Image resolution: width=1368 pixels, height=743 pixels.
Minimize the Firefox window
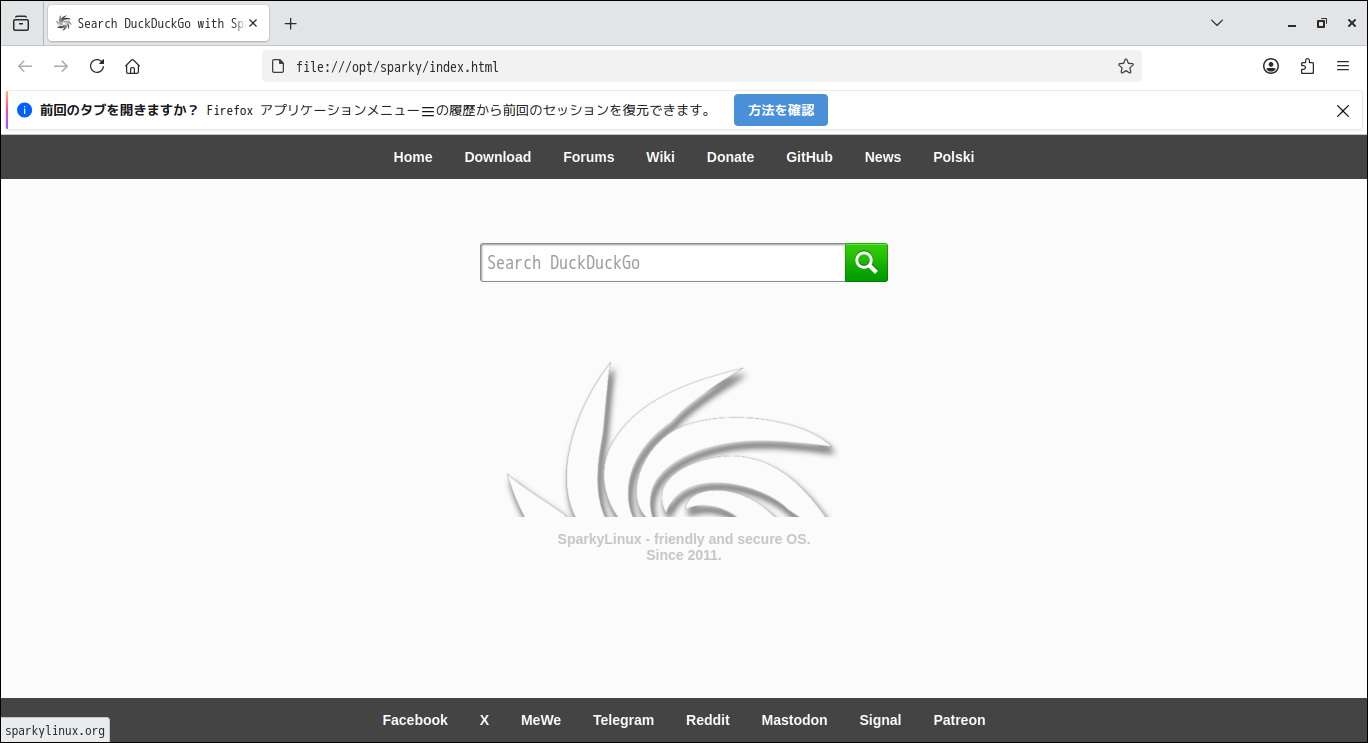point(1292,23)
